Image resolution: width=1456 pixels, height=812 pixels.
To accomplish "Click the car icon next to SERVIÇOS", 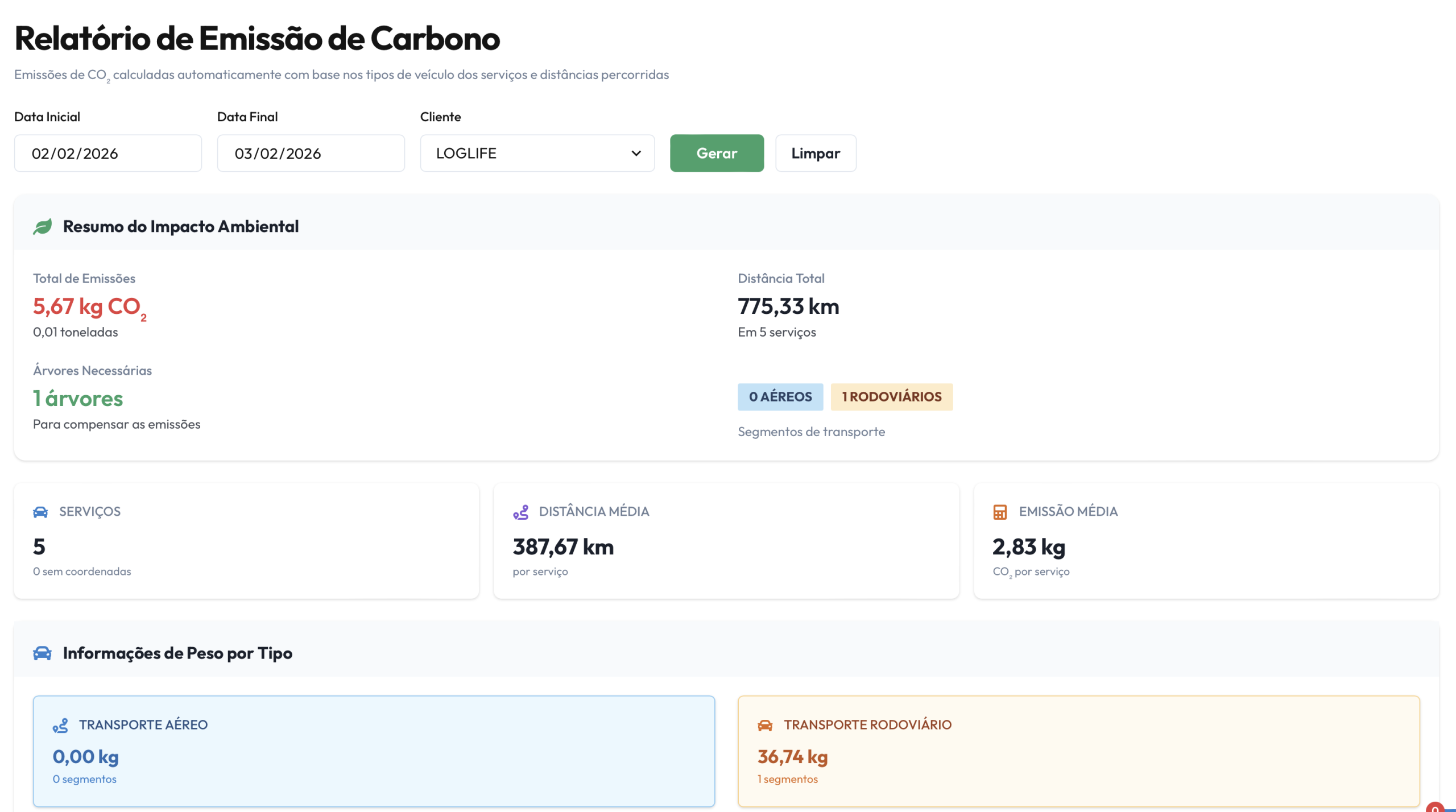I will tap(40, 512).
